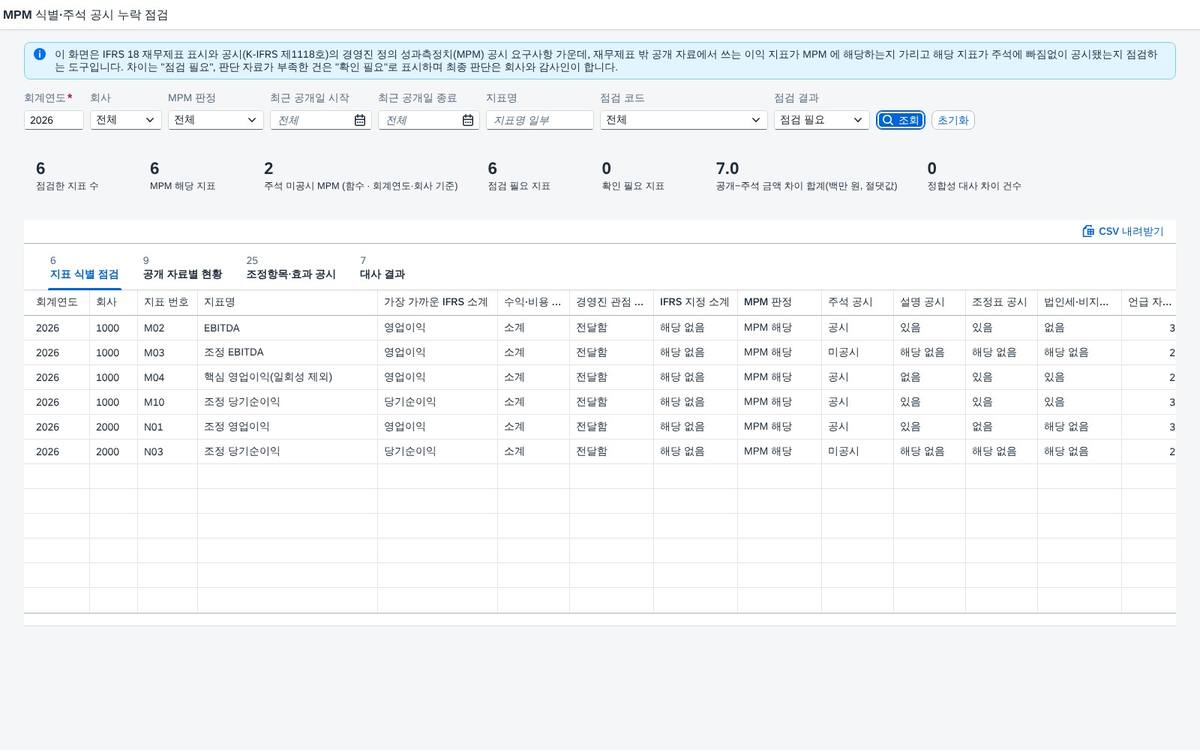Click the 정합성 대사 차이 건수 summary label
The width and height of the screenshot is (1200, 750).
[x=974, y=186]
